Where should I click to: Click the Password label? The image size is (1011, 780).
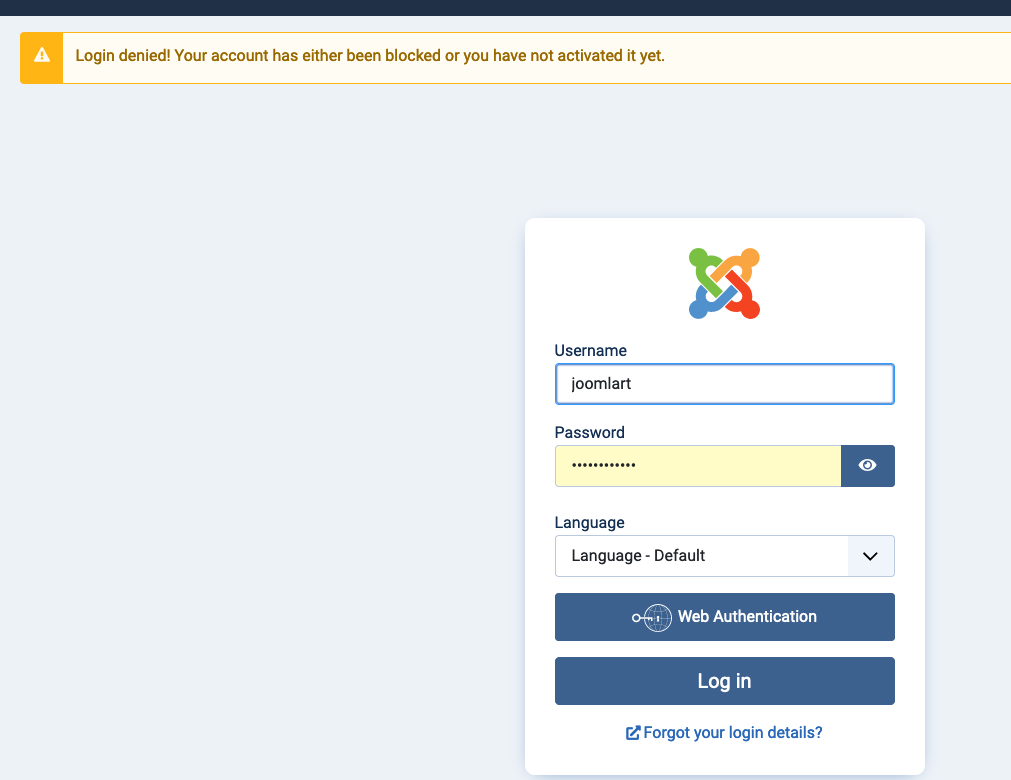coord(589,432)
